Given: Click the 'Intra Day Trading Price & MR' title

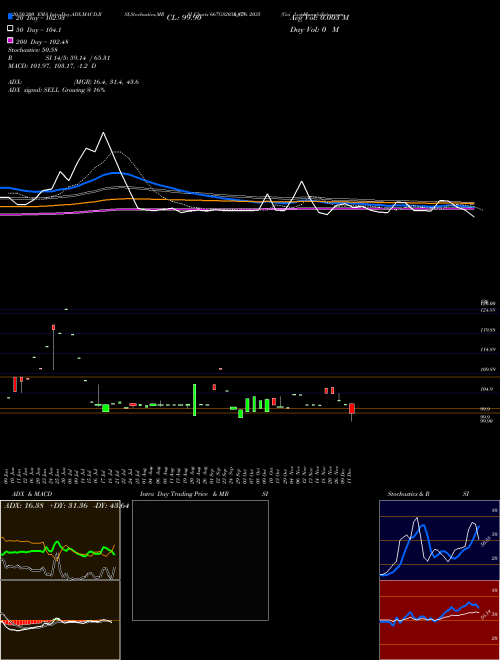Looking at the screenshot, I should coord(184,494).
